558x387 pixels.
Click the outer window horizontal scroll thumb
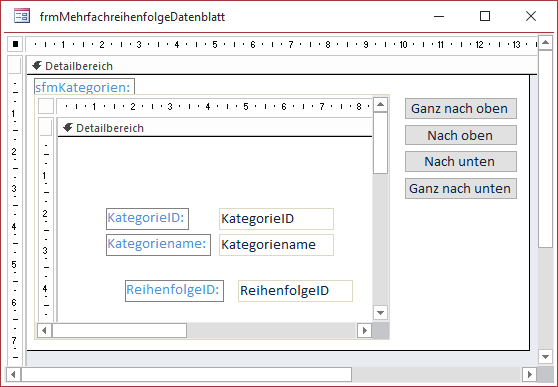point(186,375)
